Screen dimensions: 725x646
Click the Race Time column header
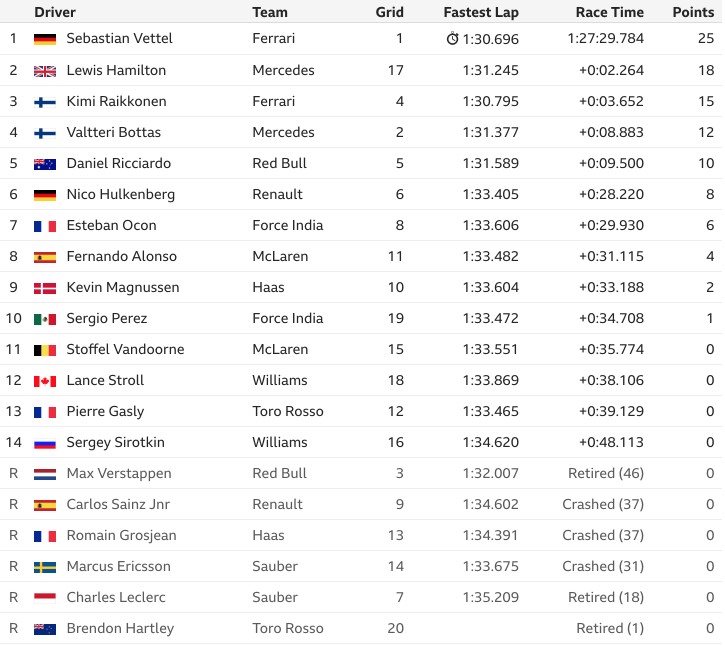pos(609,12)
